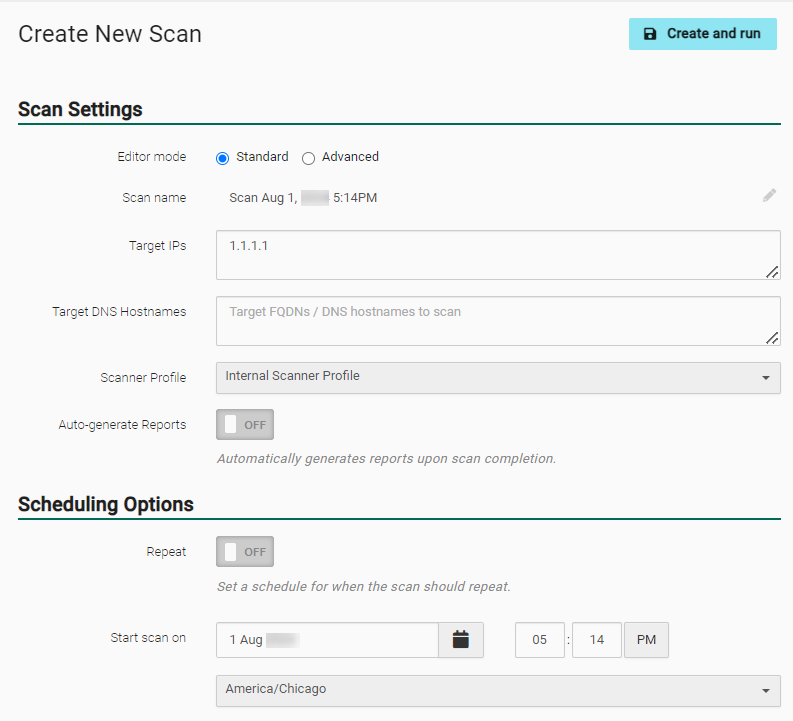
Task: Click the start minute field showing 14
Action: point(597,640)
